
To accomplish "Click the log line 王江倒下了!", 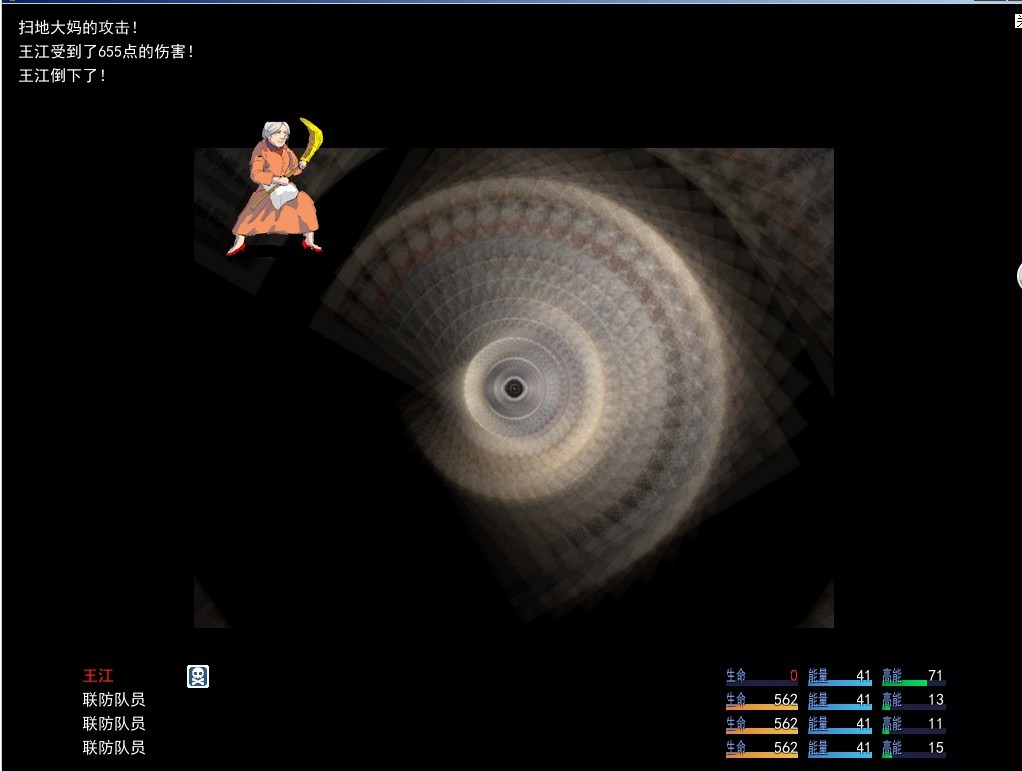I will click(x=62, y=76).
